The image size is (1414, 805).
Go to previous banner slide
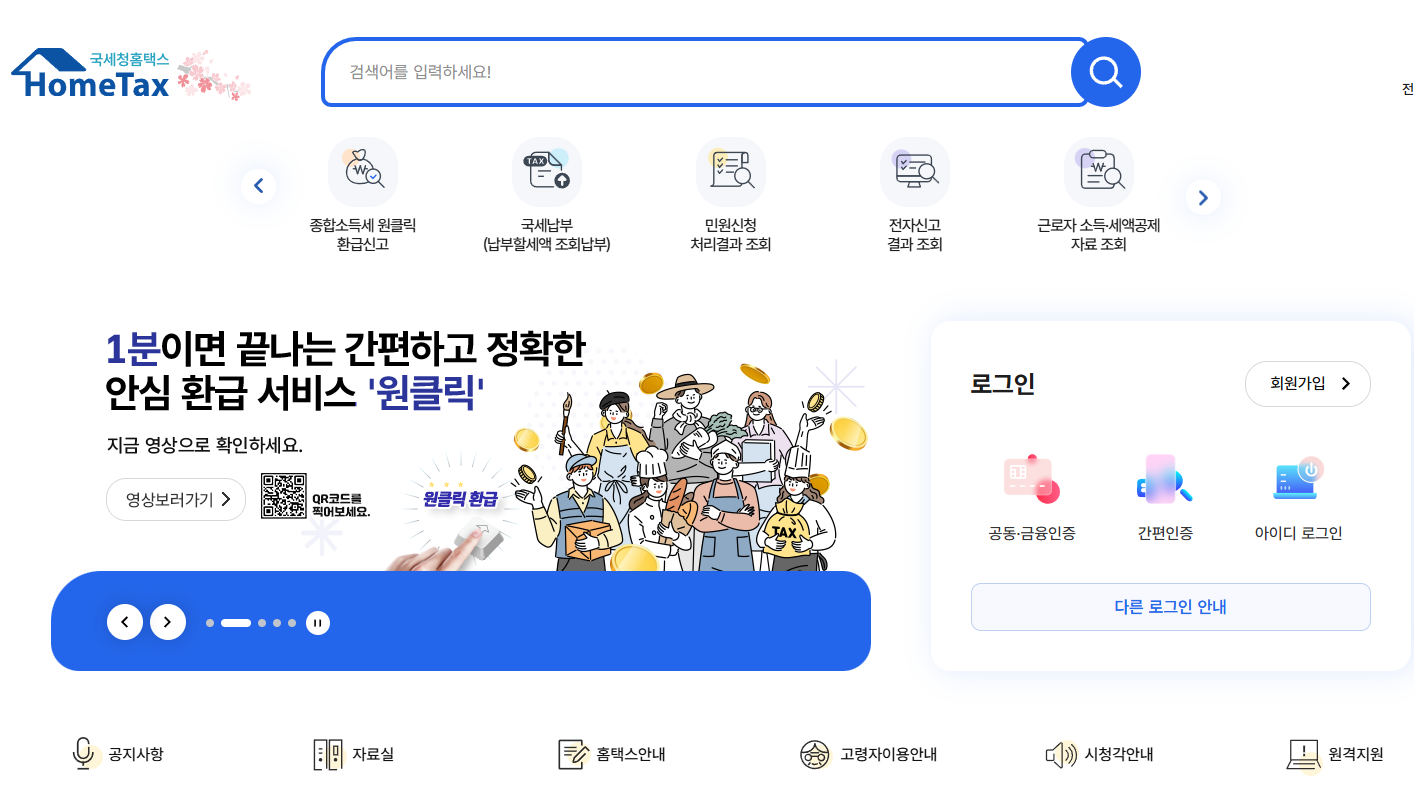click(x=125, y=622)
